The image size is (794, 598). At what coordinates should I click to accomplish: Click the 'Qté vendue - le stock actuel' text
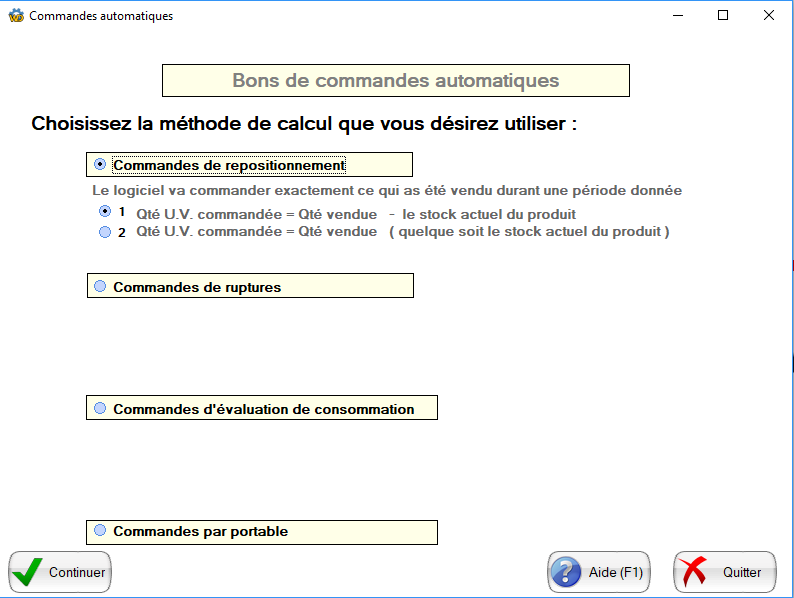point(356,214)
